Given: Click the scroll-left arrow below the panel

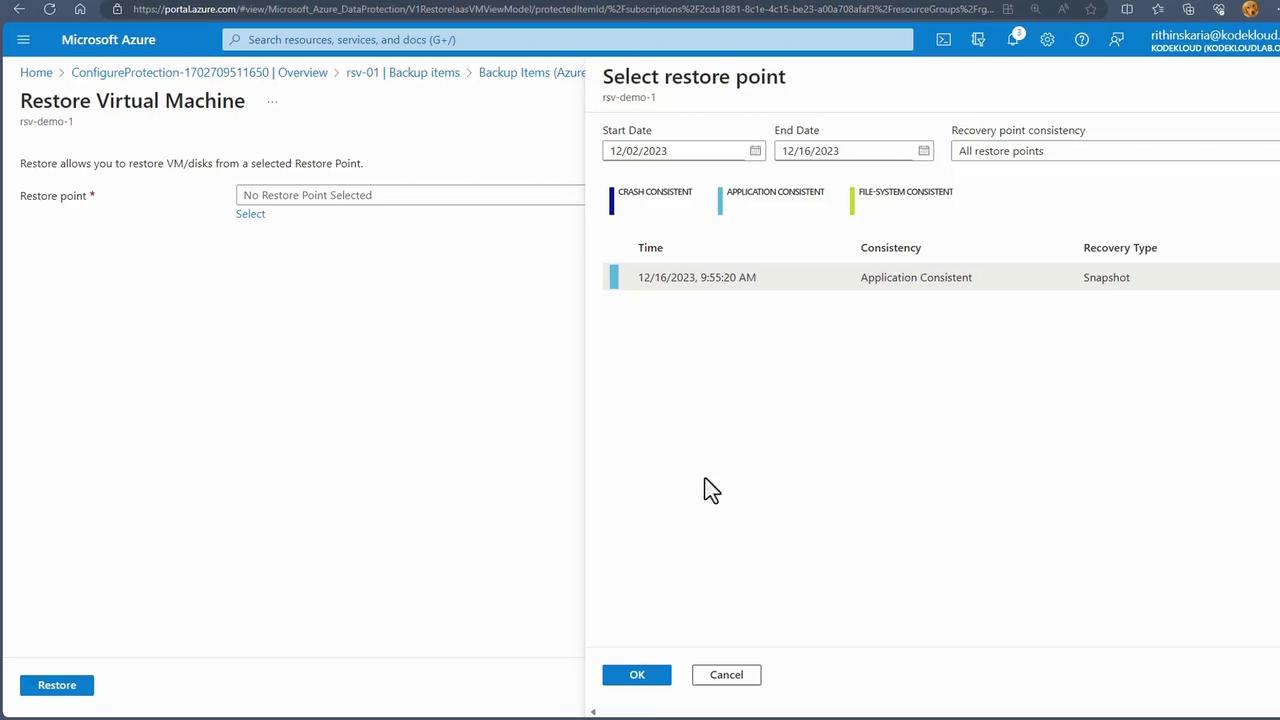Looking at the screenshot, I should [x=593, y=712].
